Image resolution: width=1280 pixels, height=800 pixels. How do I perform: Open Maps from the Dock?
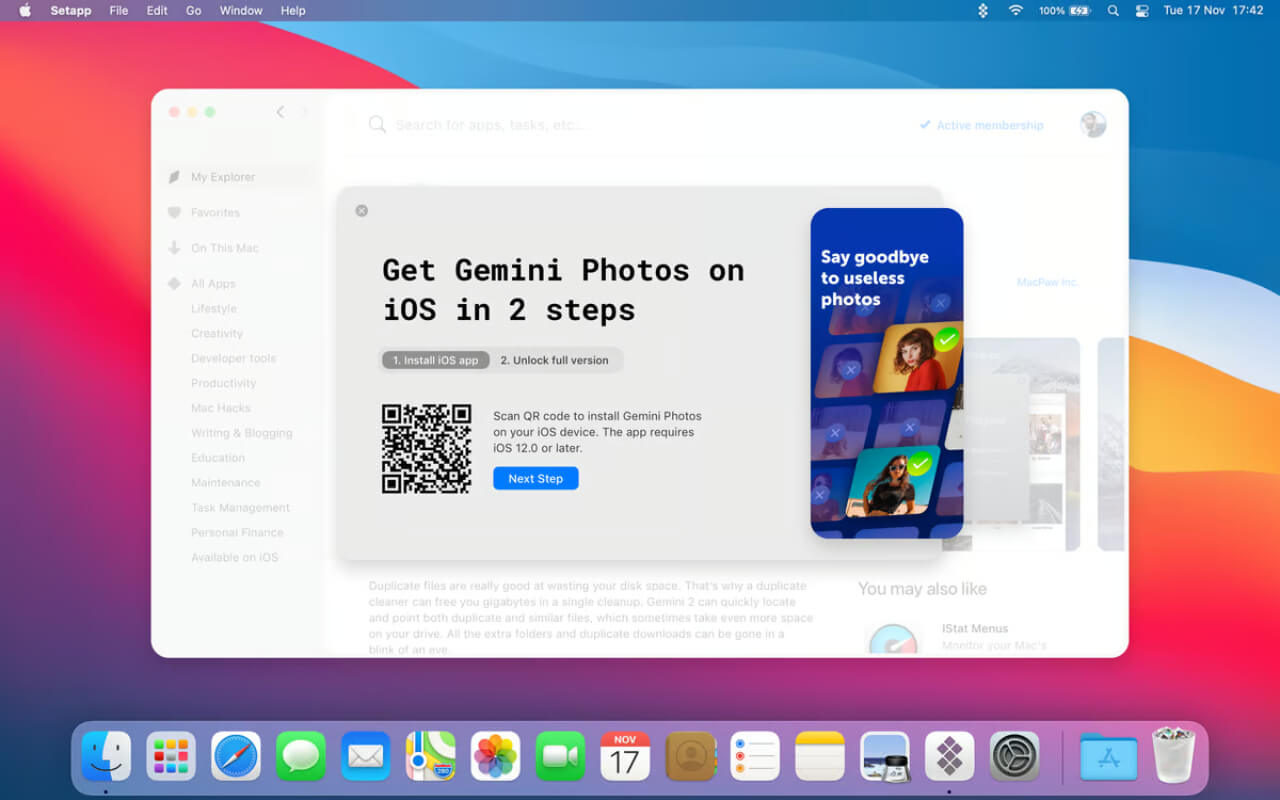coord(431,756)
